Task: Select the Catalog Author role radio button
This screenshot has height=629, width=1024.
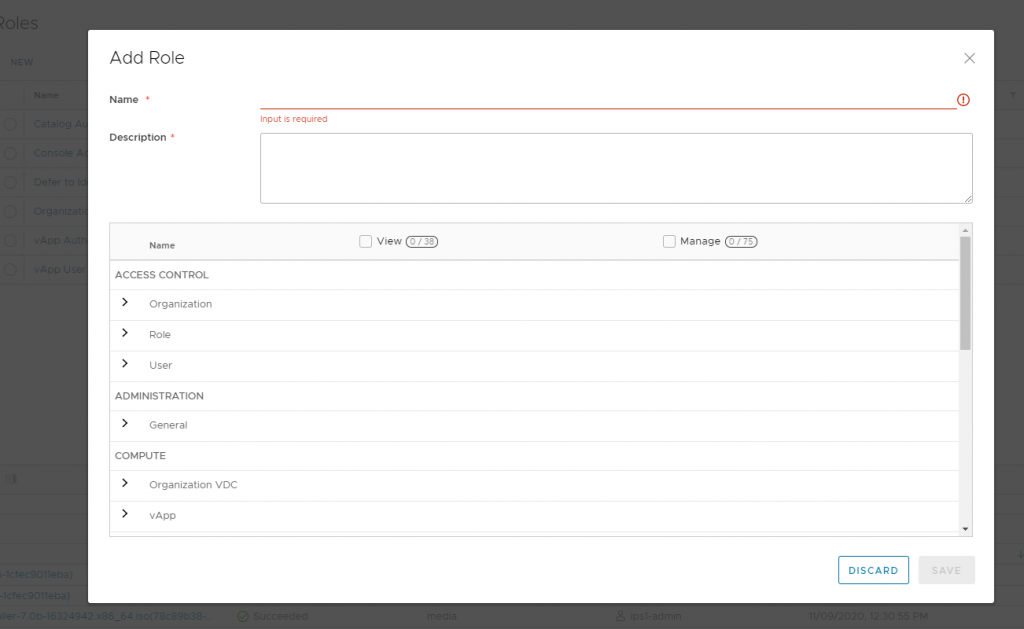Action: point(10,124)
